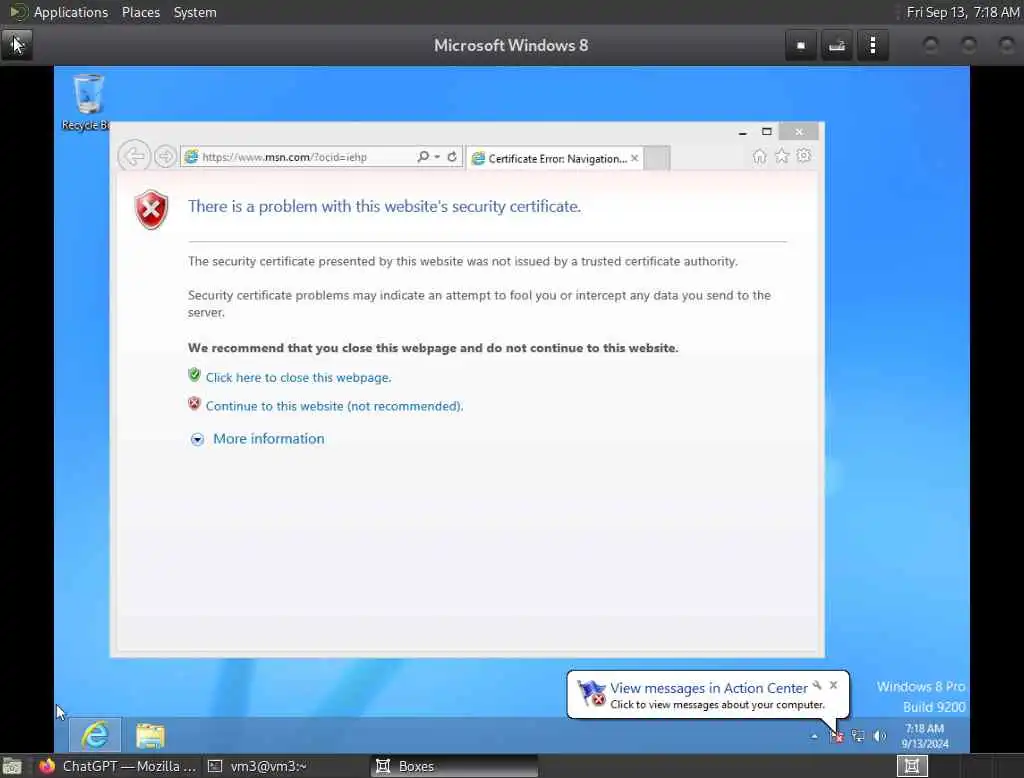This screenshot has width=1024, height=778.
Task: Click the Internet Explorer back arrow
Action: (135, 157)
